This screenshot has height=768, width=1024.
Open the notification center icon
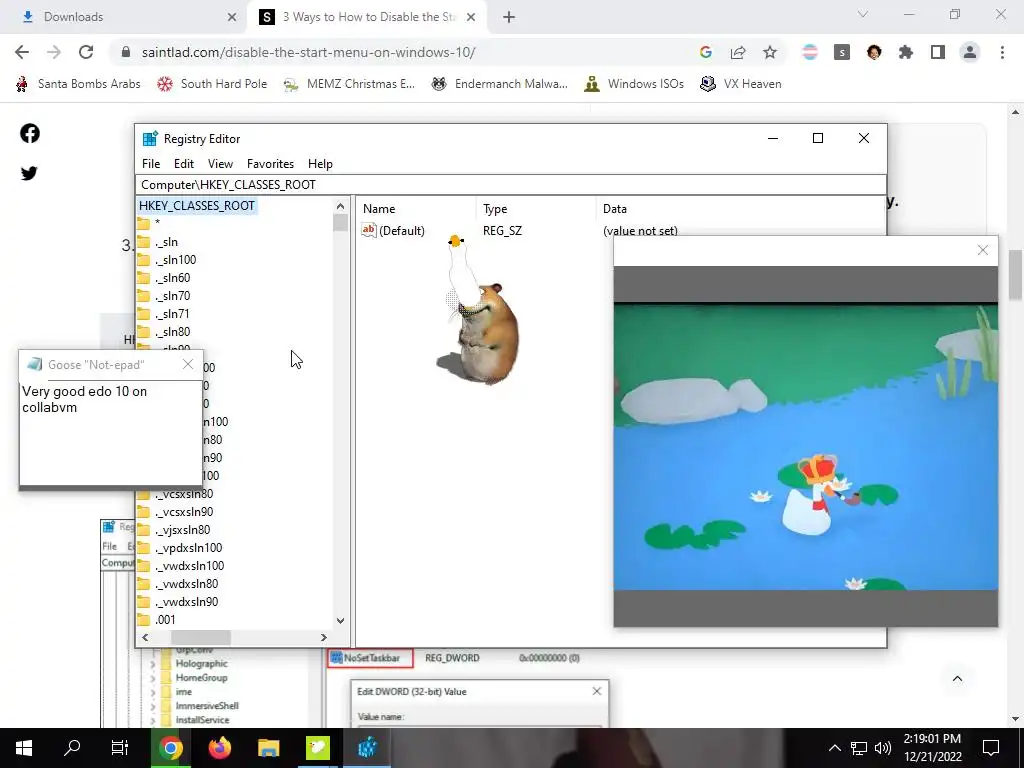[991, 748]
